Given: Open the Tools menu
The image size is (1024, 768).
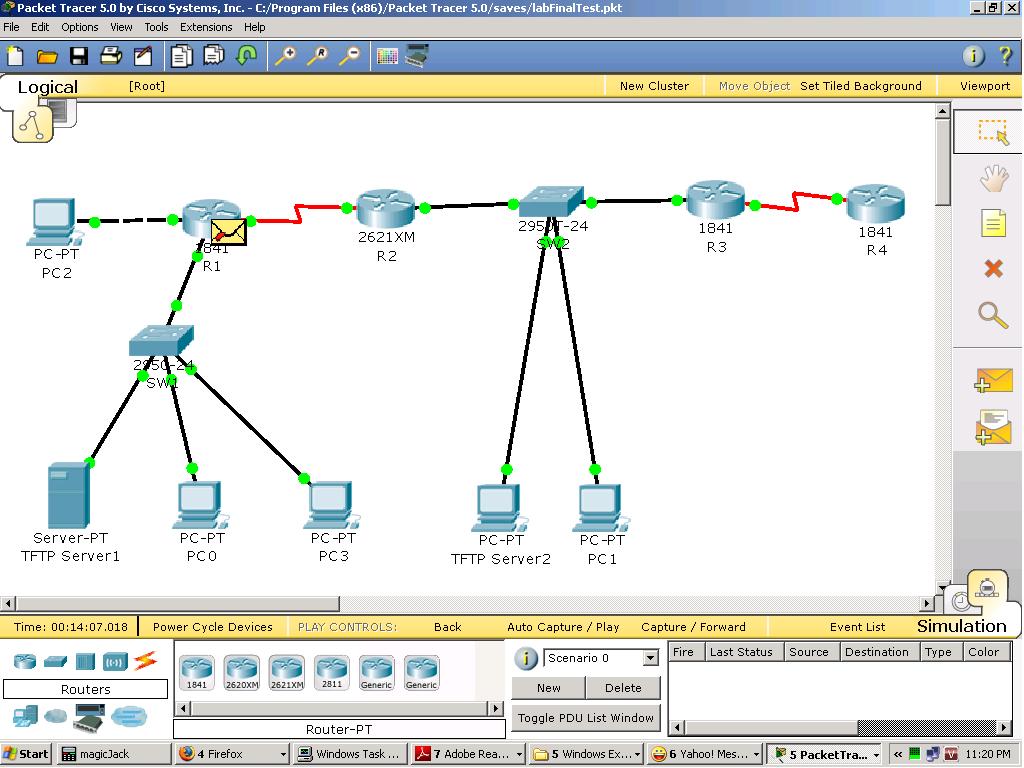Looking at the screenshot, I should pyautogui.click(x=156, y=27).
